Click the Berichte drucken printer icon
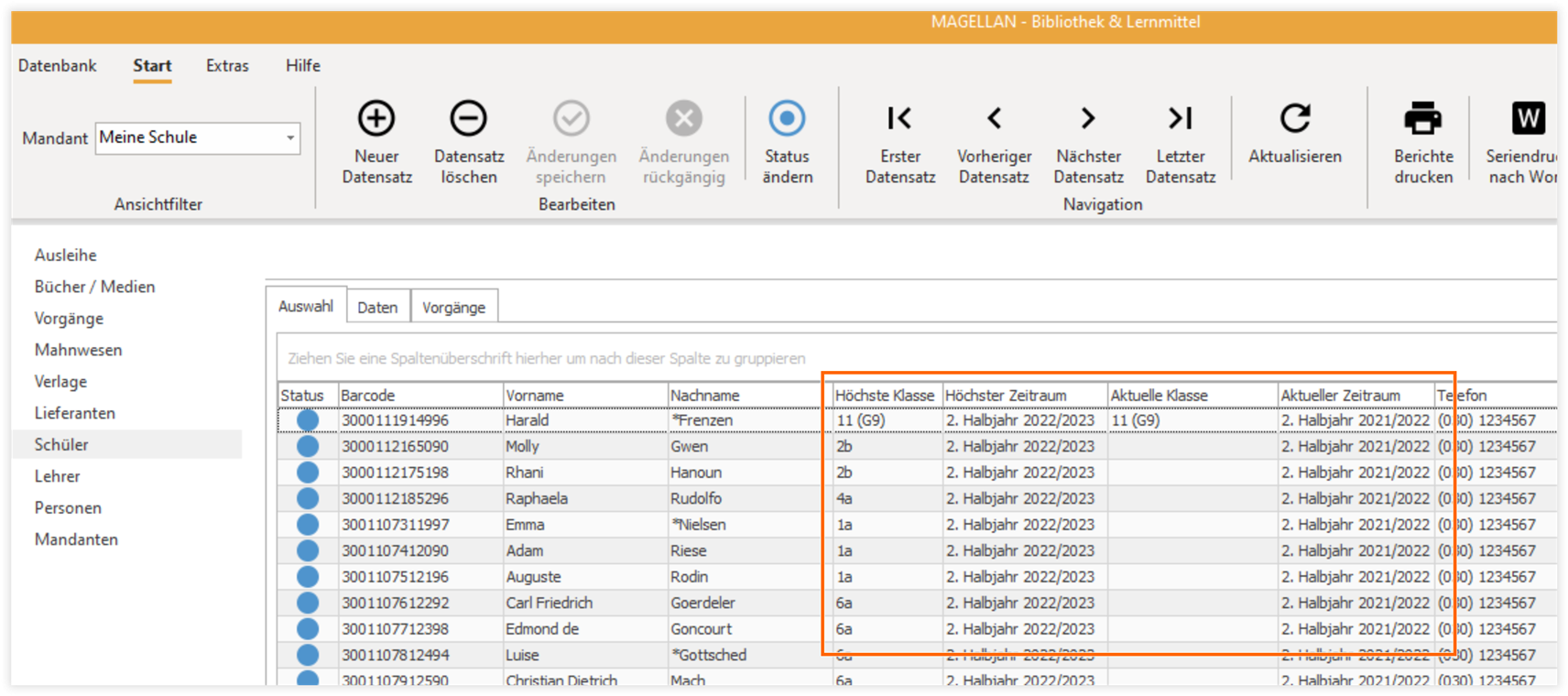 click(x=1422, y=118)
